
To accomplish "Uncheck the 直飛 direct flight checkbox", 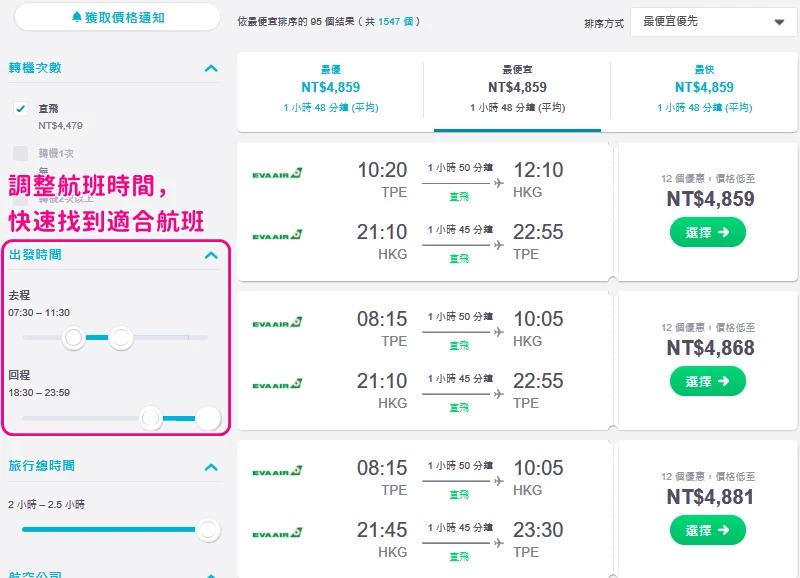I will [x=20, y=108].
